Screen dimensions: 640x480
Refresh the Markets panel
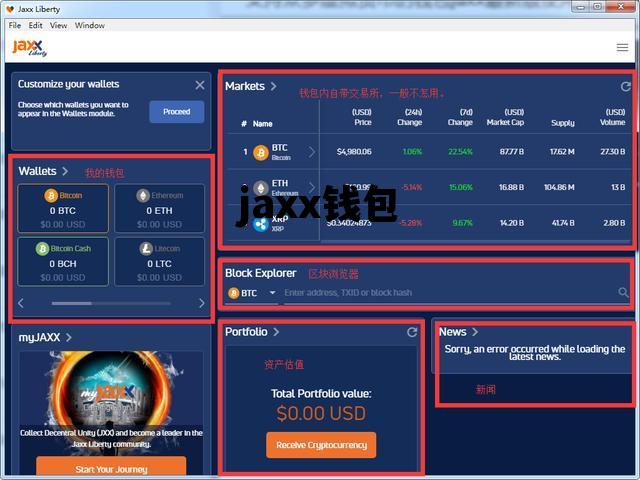625,87
